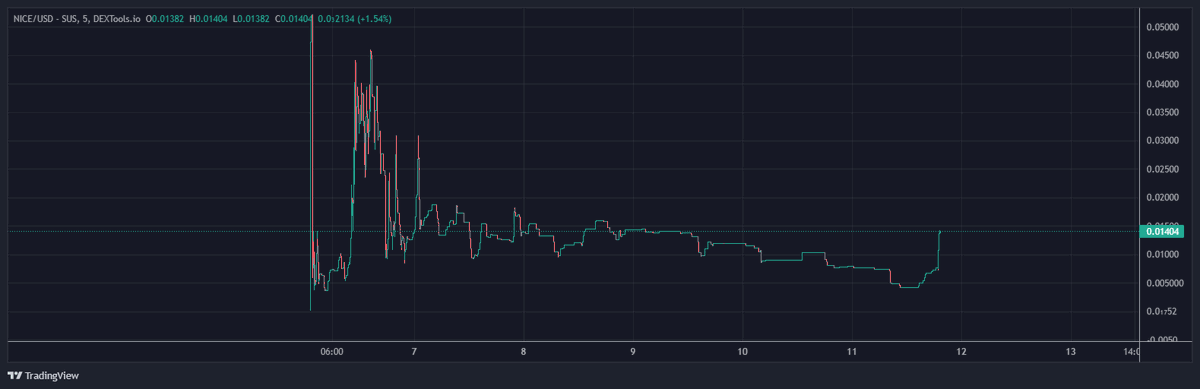This screenshot has width=1200, height=389.
Task: Click the 0.05000 price axis label
Action: [1163, 27]
